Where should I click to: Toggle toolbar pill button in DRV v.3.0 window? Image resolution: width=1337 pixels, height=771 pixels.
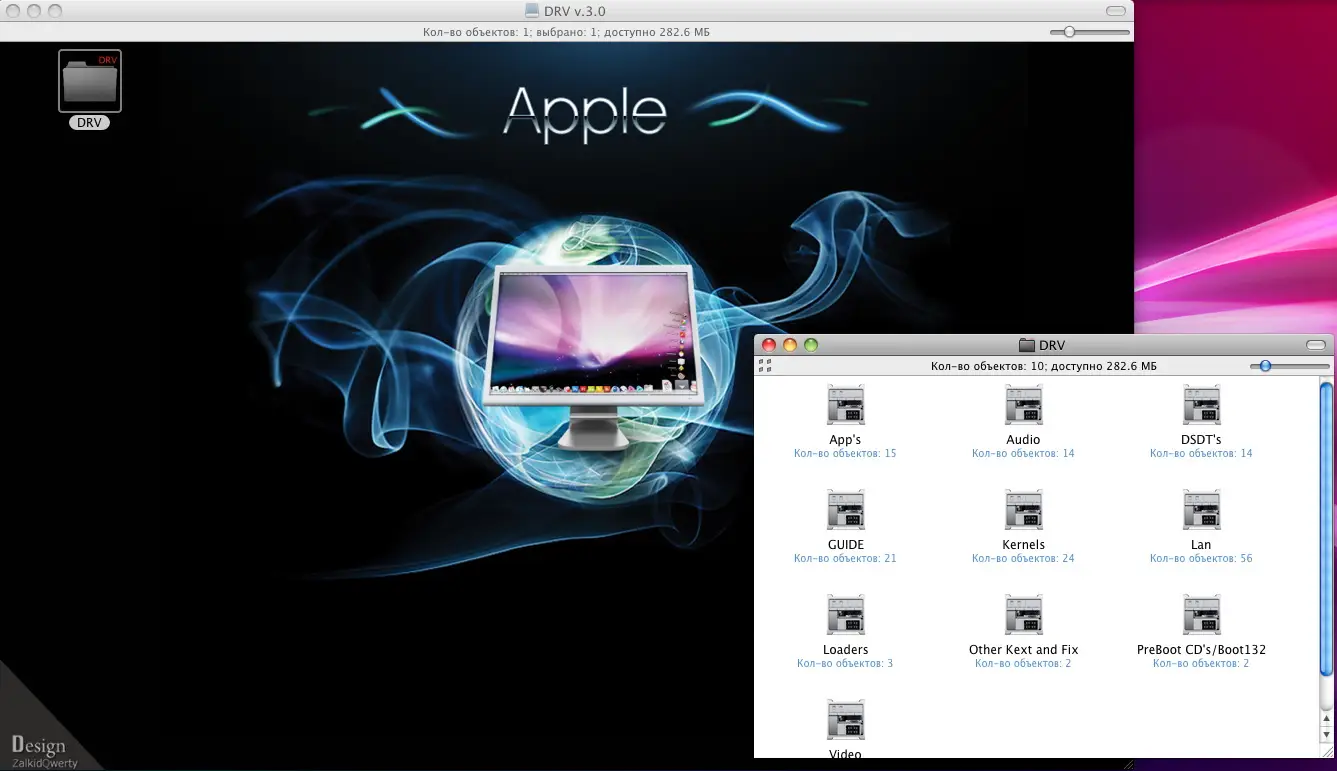(x=1116, y=11)
